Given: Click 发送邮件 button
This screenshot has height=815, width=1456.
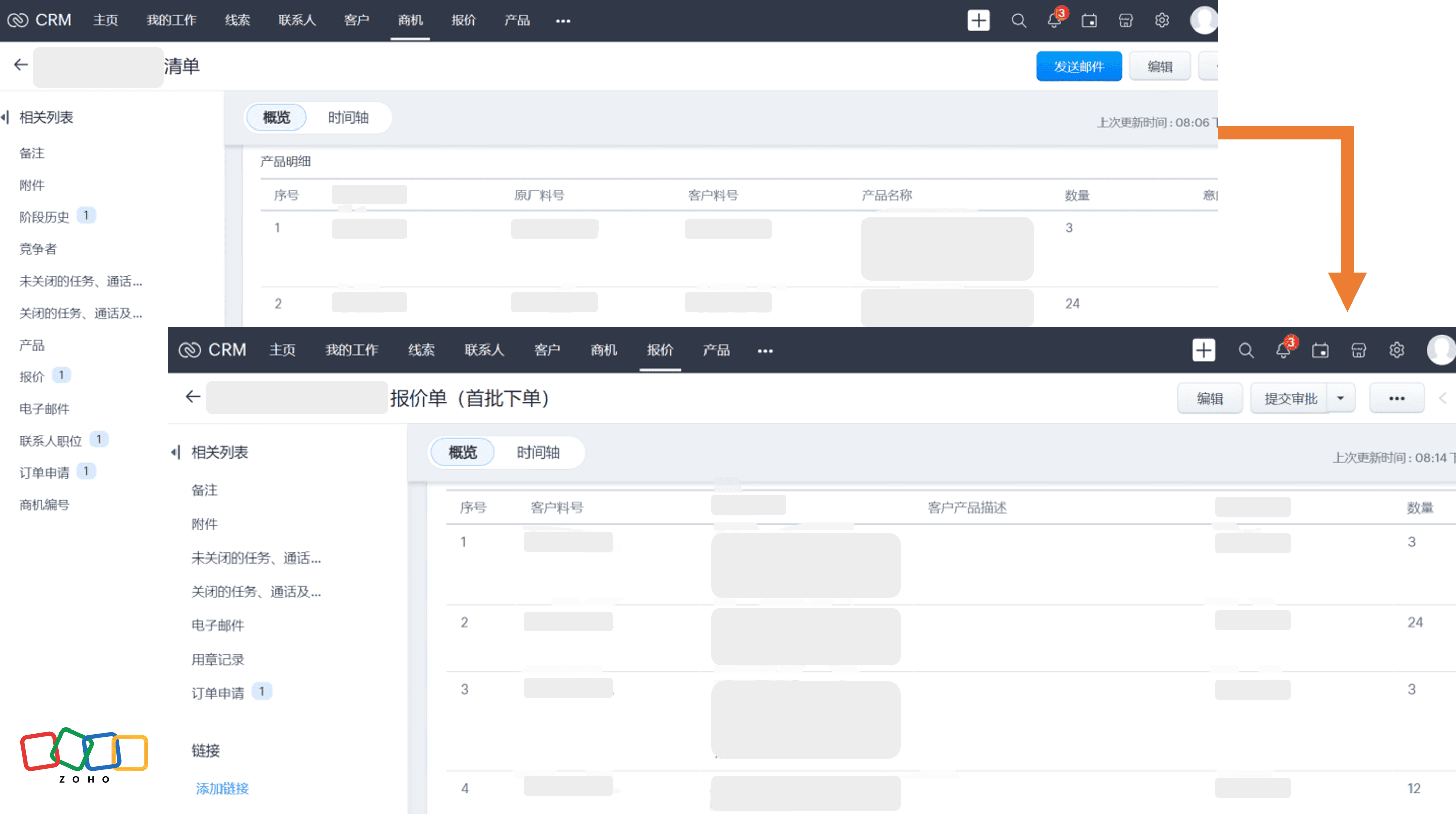Looking at the screenshot, I should coord(1078,67).
